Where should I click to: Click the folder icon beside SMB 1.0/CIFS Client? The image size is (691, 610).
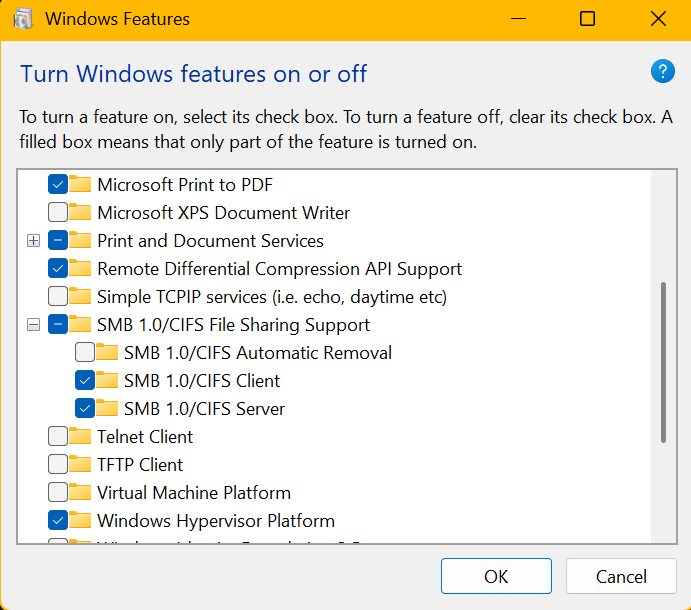[107, 380]
